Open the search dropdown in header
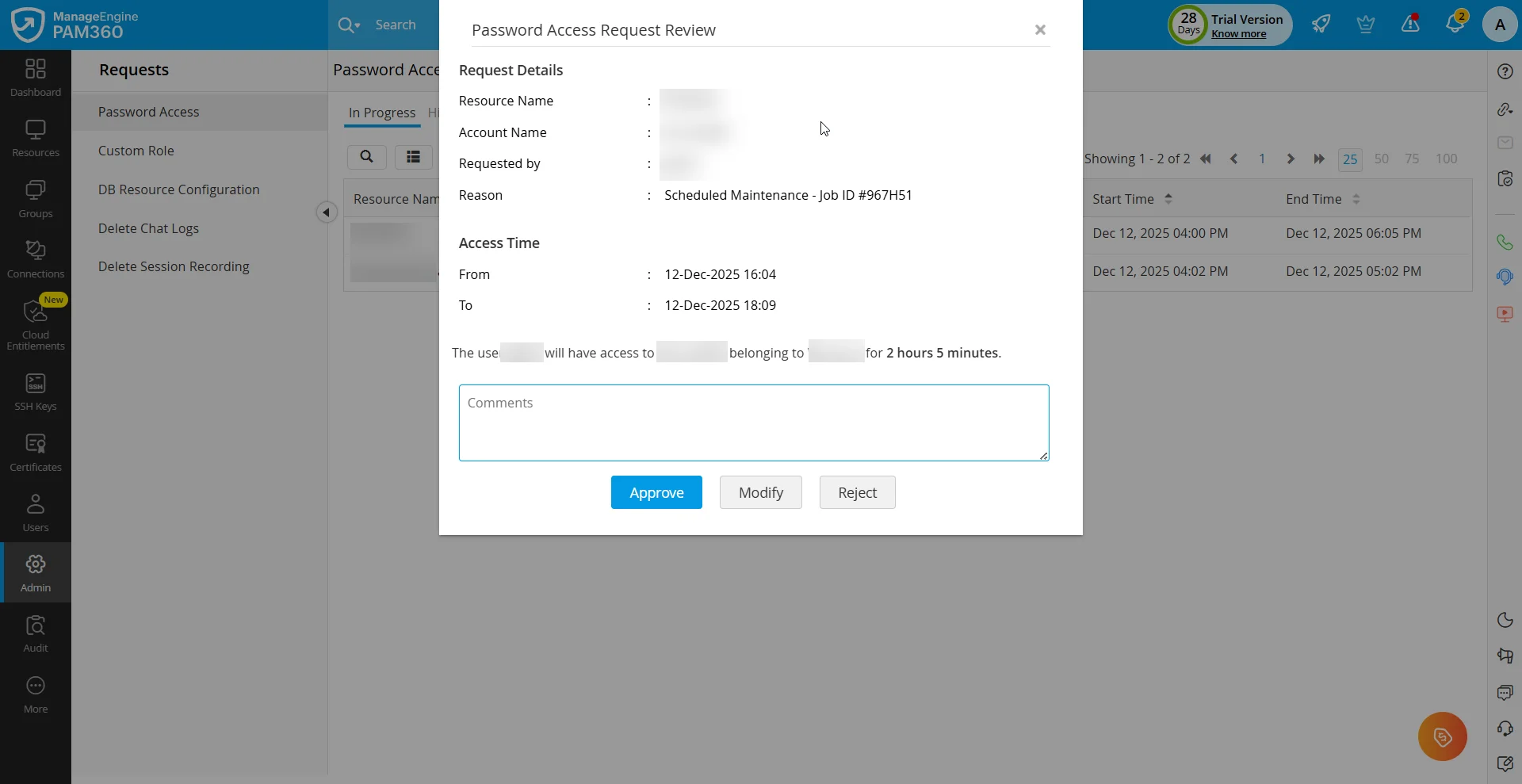This screenshot has height=784, width=1522. coord(349,25)
